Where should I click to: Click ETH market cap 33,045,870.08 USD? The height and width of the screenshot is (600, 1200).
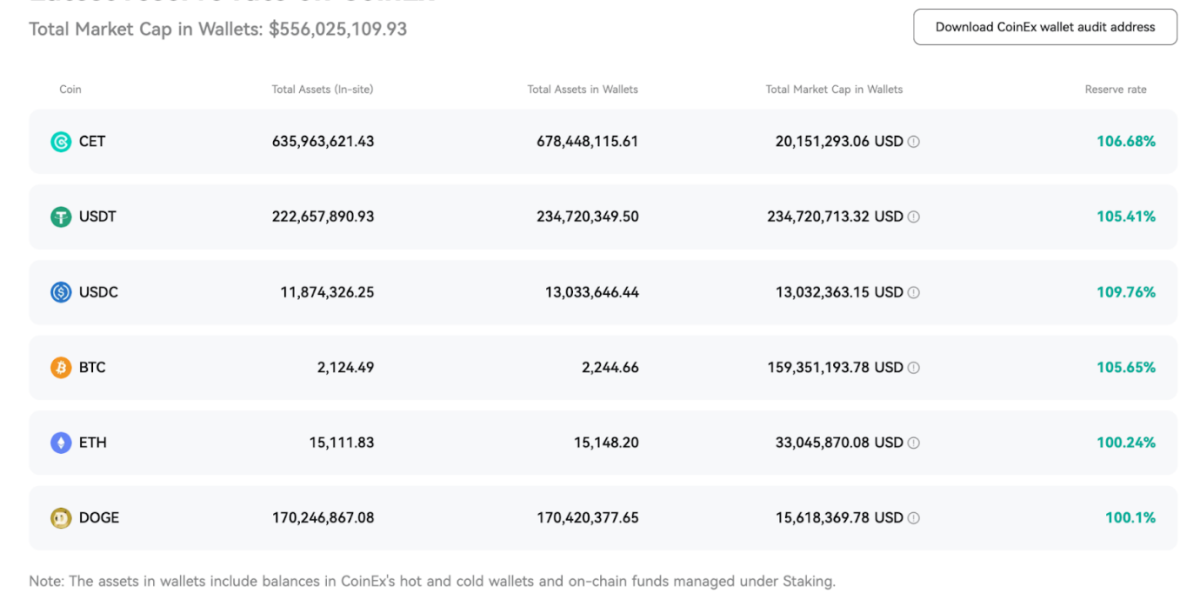839,442
